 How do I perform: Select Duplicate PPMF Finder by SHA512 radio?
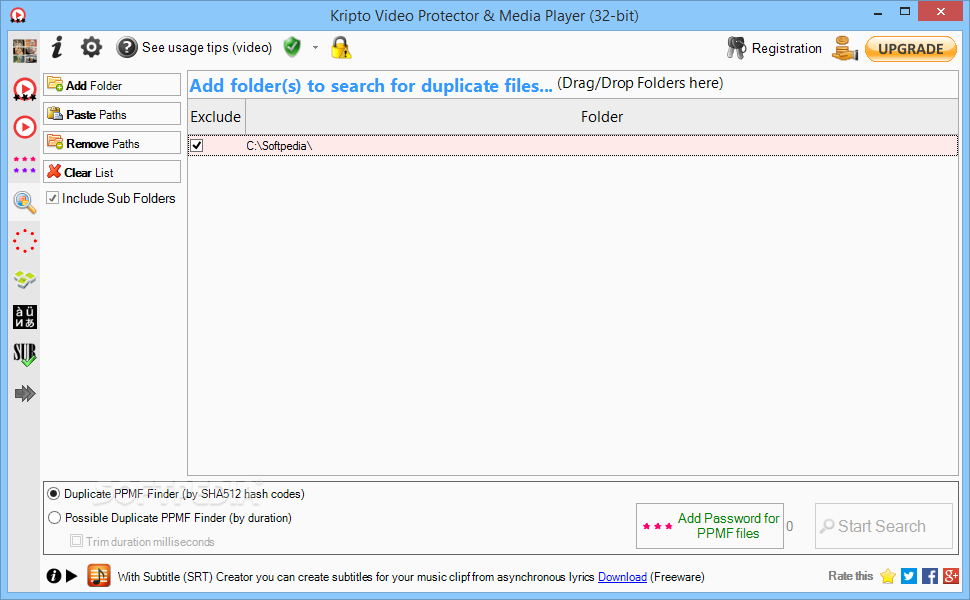tap(54, 494)
